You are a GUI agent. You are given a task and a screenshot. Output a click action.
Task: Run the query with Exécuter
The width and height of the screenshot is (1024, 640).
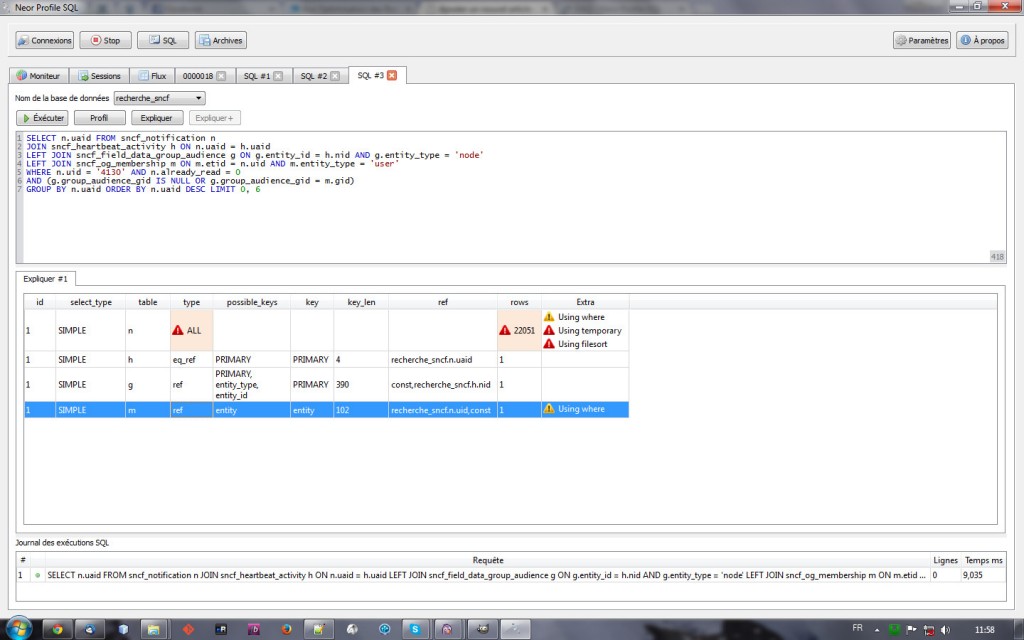click(x=43, y=118)
